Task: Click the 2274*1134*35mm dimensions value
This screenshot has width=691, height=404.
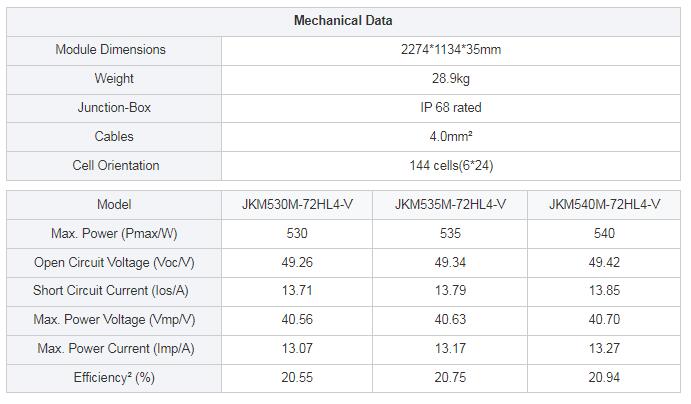Action: coord(451,49)
